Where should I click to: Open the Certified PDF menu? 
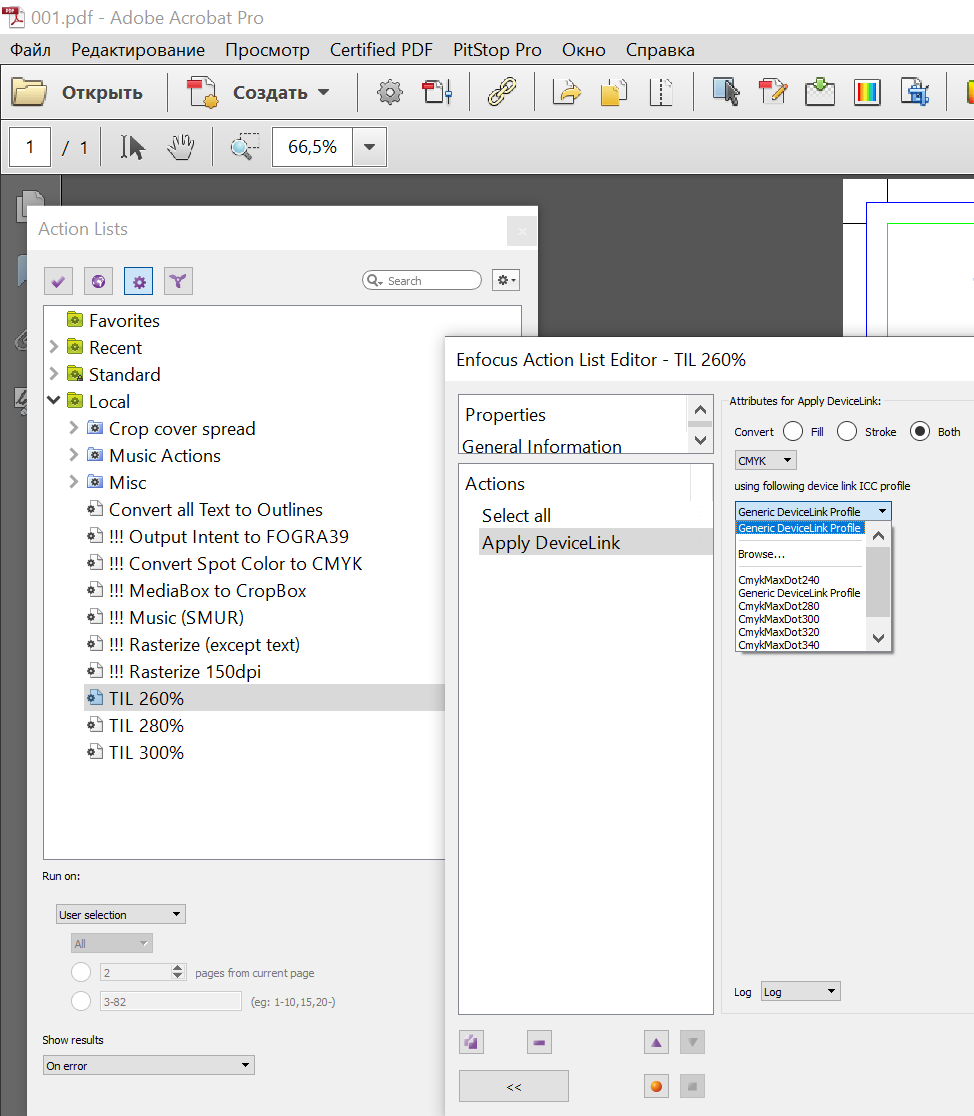tap(381, 50)
